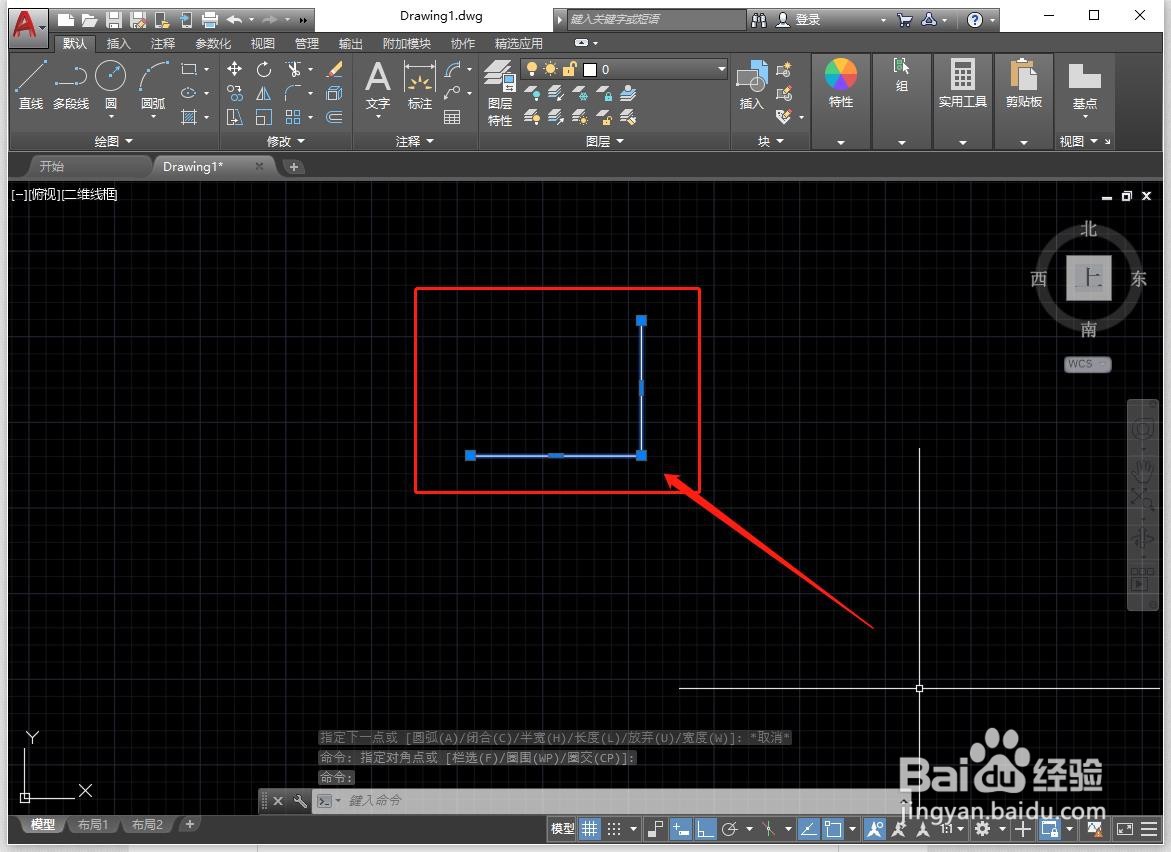Click the Save icon in quick access toolbar

(114, 20)
